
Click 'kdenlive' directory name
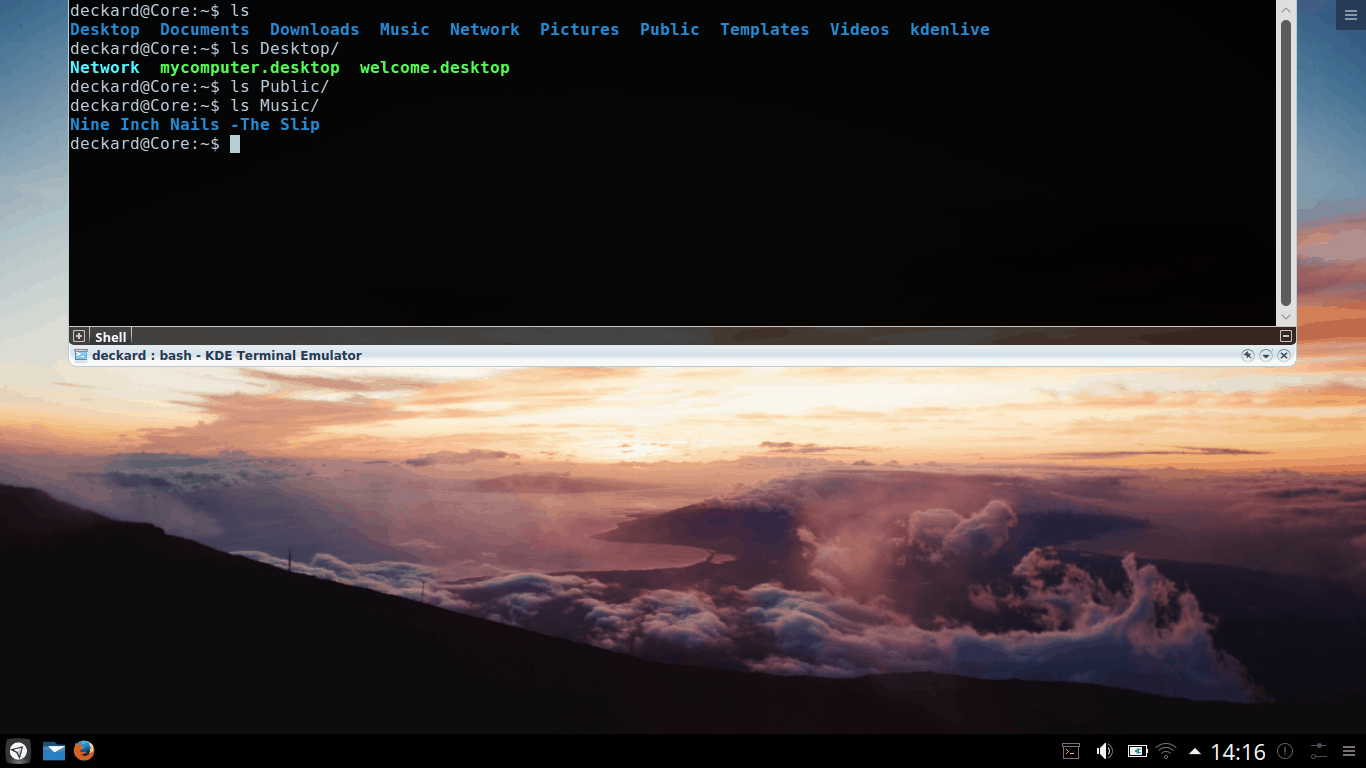click(x=950, y=29)
